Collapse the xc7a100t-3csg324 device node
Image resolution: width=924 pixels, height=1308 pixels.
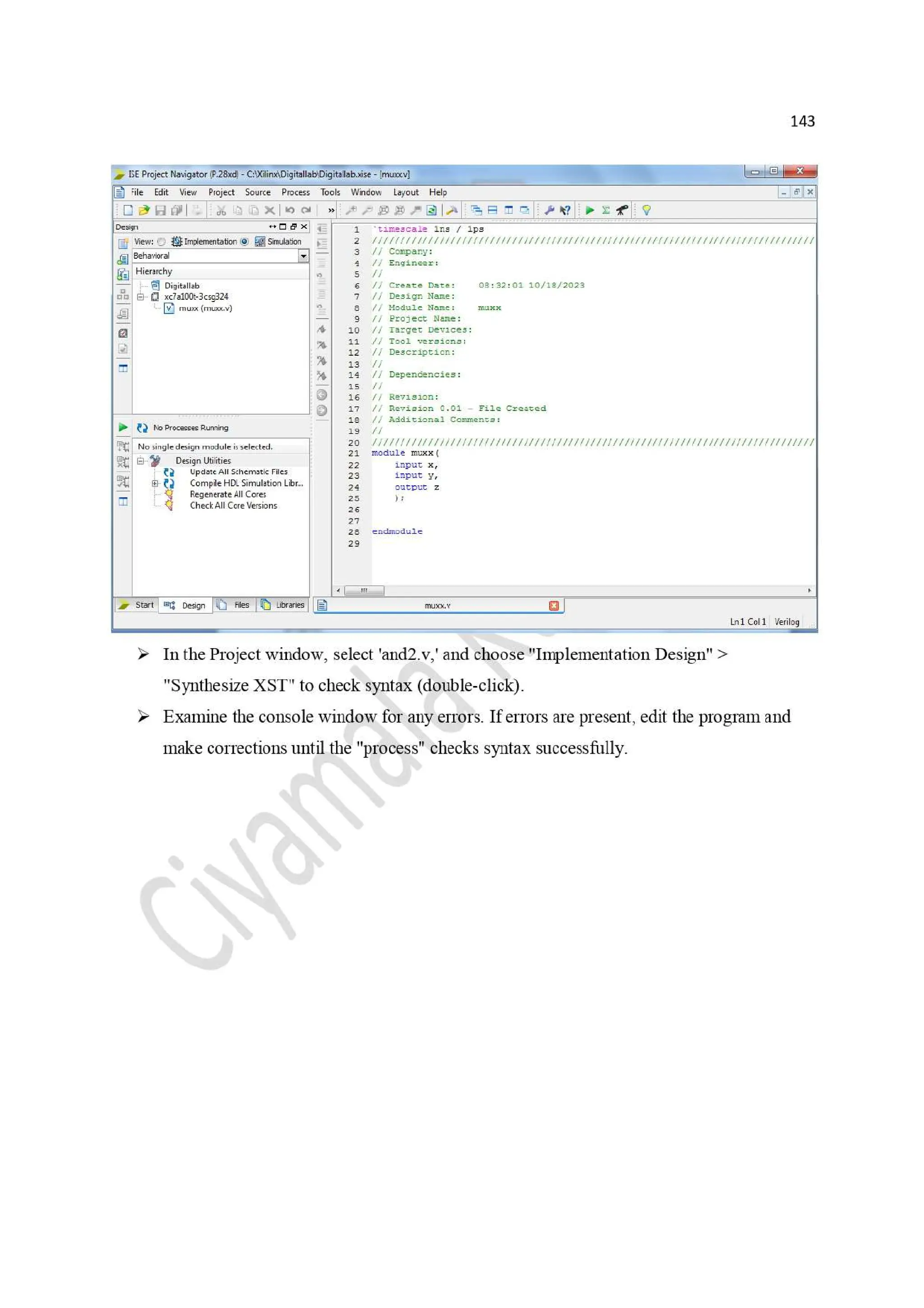click(141, 297)
